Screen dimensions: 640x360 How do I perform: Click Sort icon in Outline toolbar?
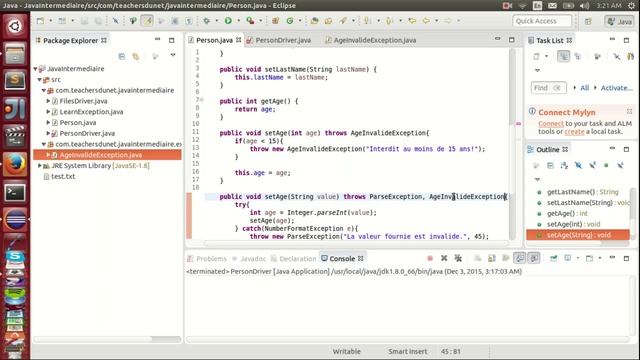click(x=564, y=165)
